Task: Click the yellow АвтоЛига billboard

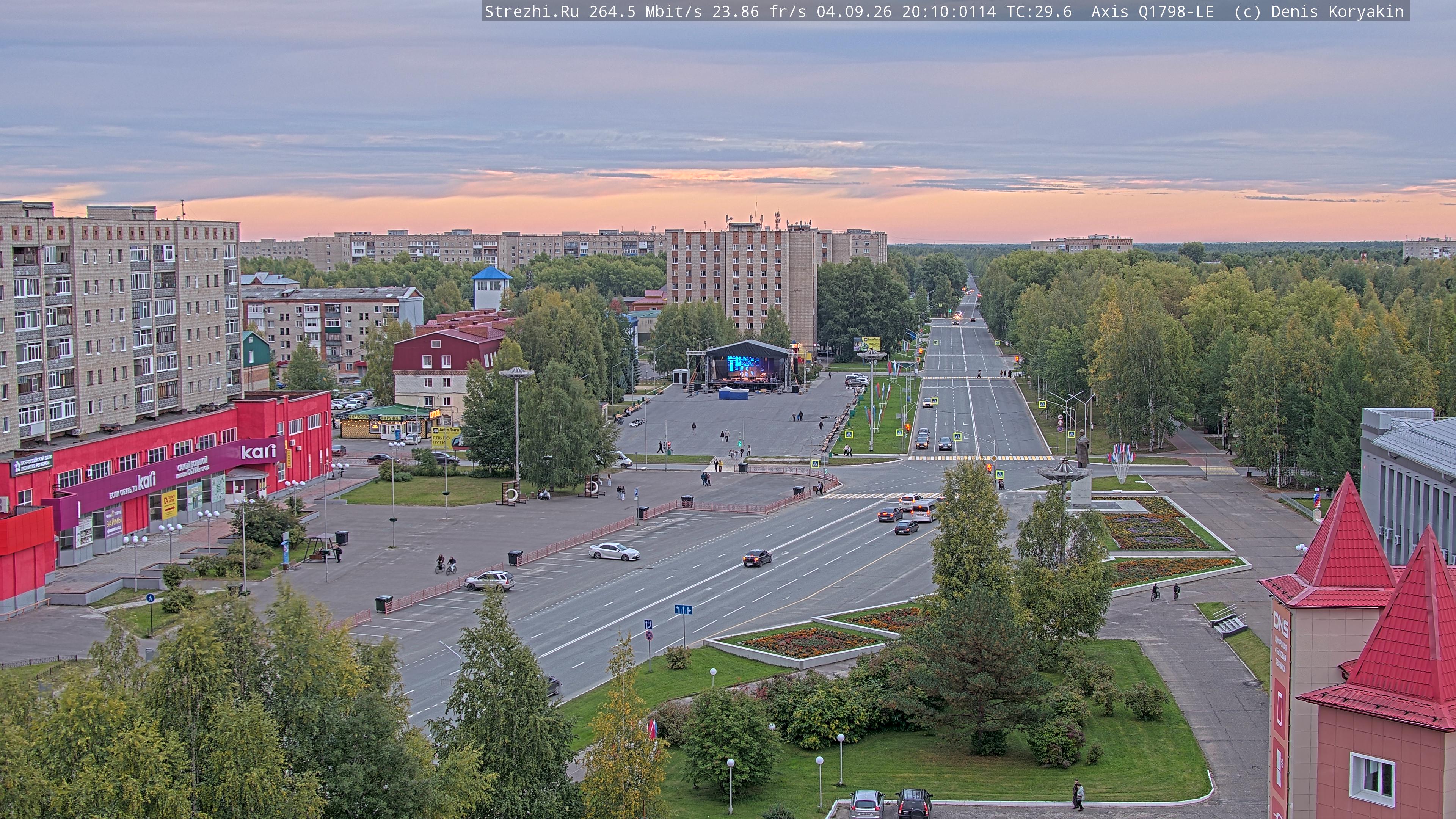Action: pyautogui.click(x=446, y=438)
